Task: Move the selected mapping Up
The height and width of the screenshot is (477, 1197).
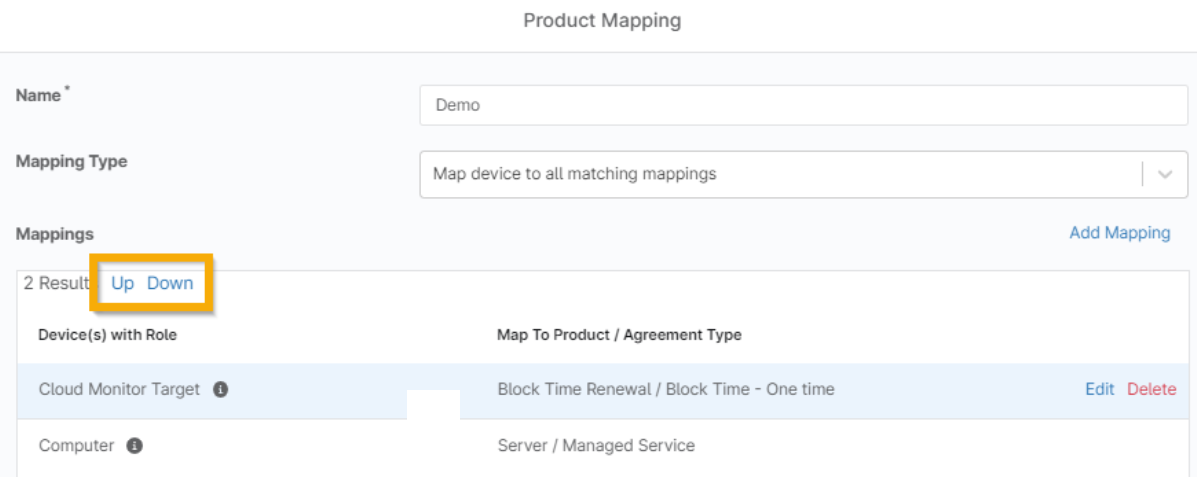Action: pos(123,283)
